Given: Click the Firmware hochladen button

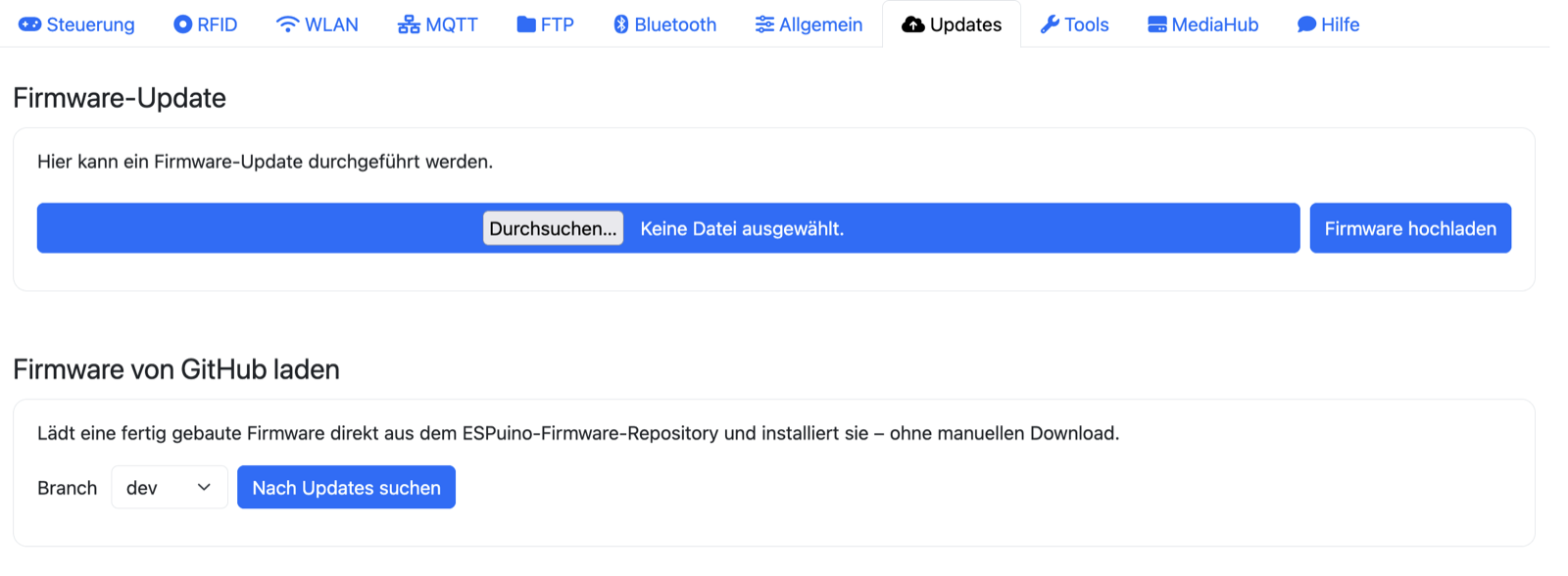Looking at the screenshot, I should tap(1410, 228).
